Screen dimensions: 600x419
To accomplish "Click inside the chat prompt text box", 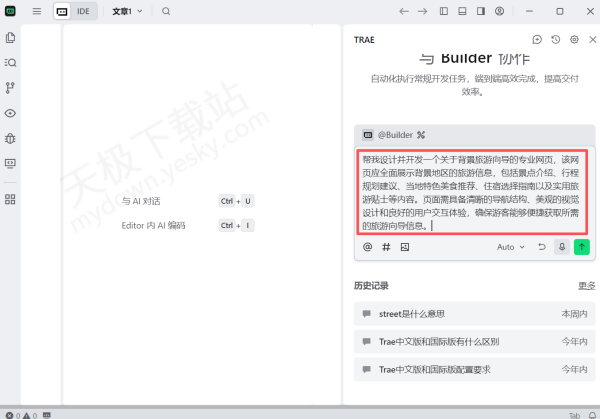I will (x=470, y=192).
